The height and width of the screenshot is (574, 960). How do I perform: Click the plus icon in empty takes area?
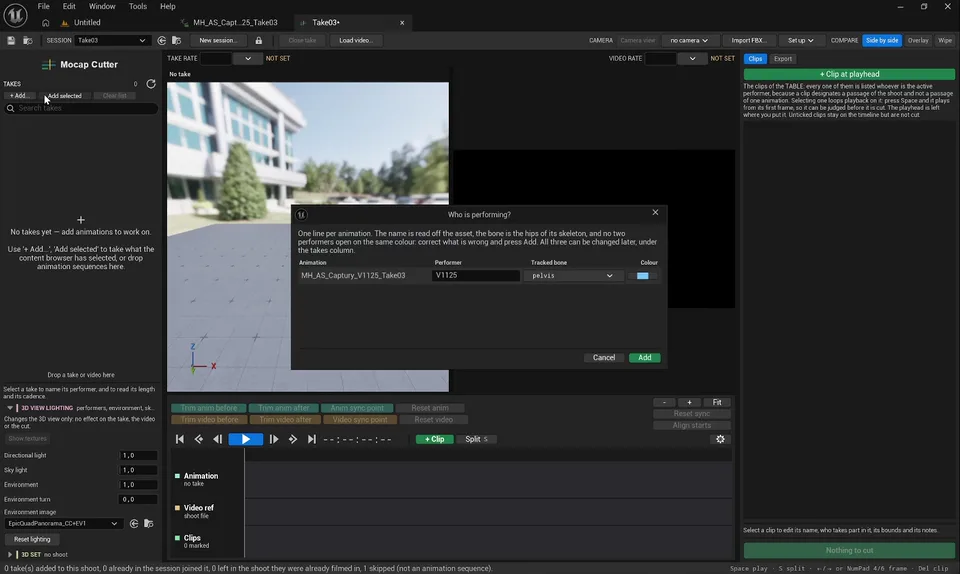[81, 220]
